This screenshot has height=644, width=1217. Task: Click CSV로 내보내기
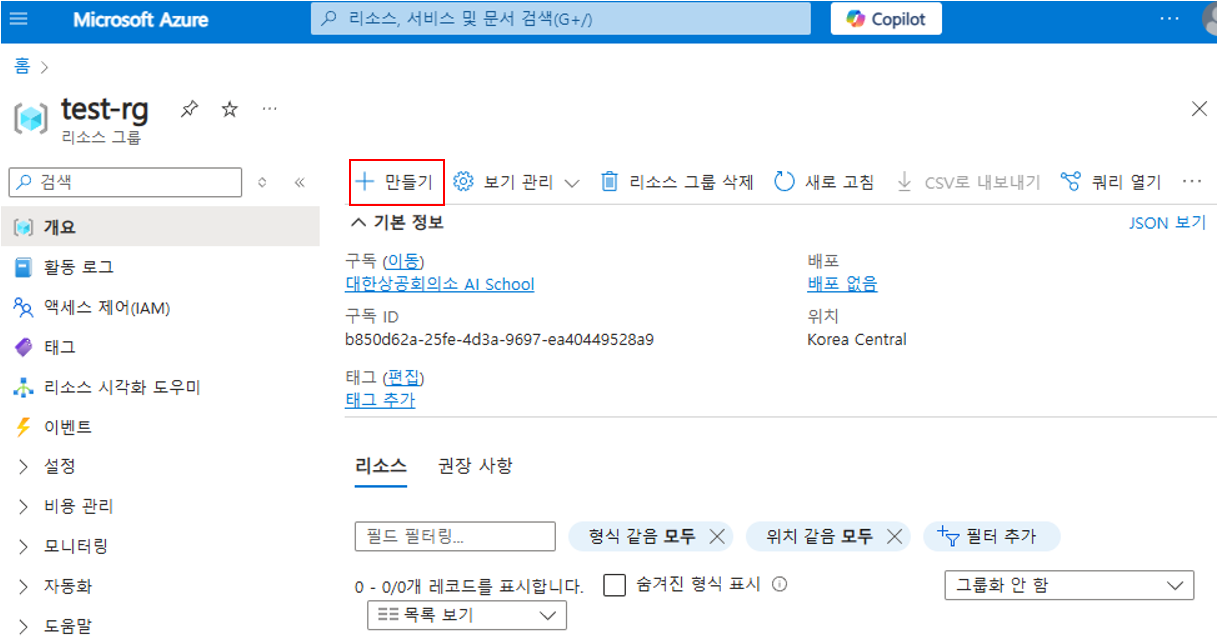coord(968,182)
